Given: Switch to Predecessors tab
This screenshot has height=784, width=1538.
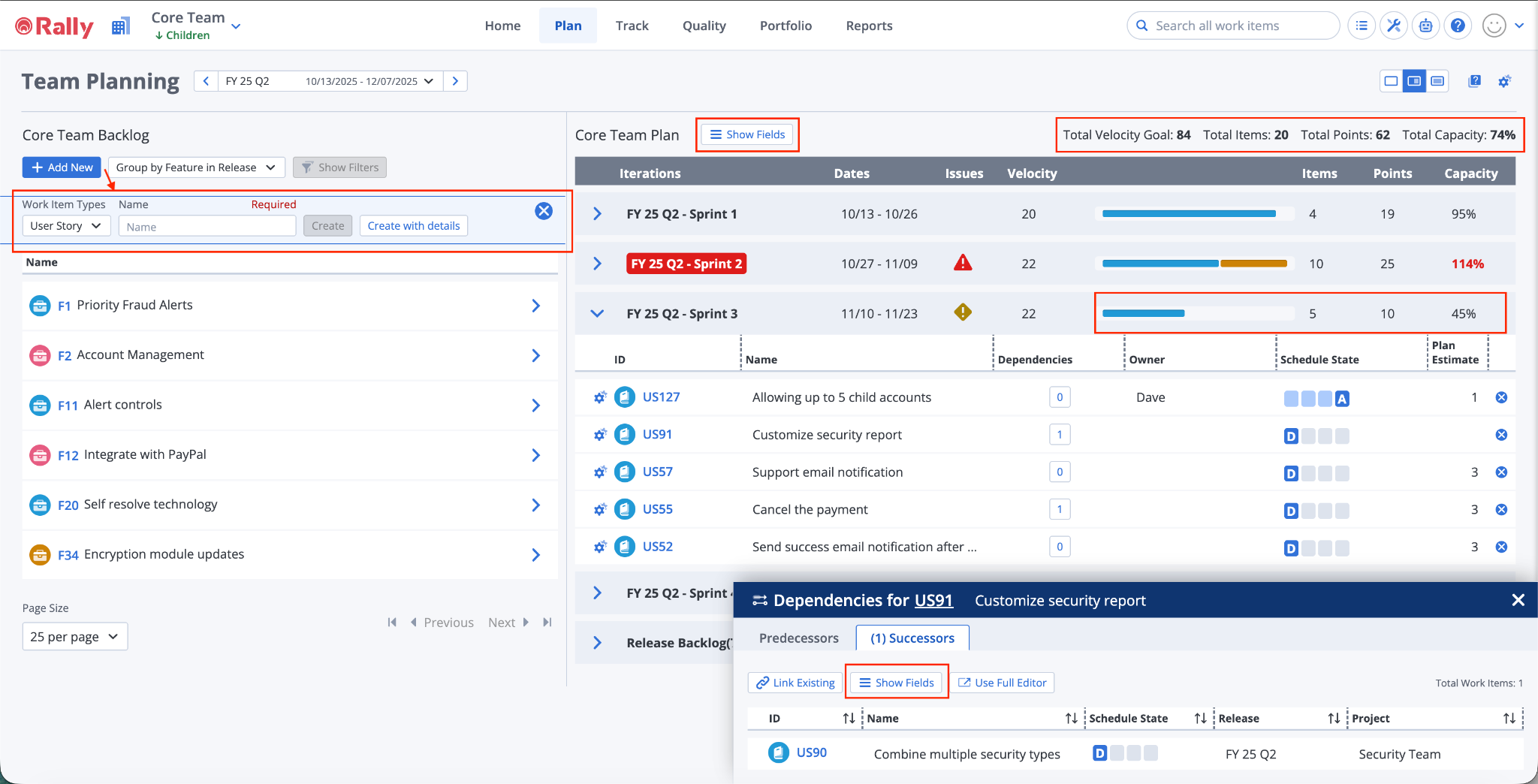Looking at the screenshot, I should tap(798, 638).
